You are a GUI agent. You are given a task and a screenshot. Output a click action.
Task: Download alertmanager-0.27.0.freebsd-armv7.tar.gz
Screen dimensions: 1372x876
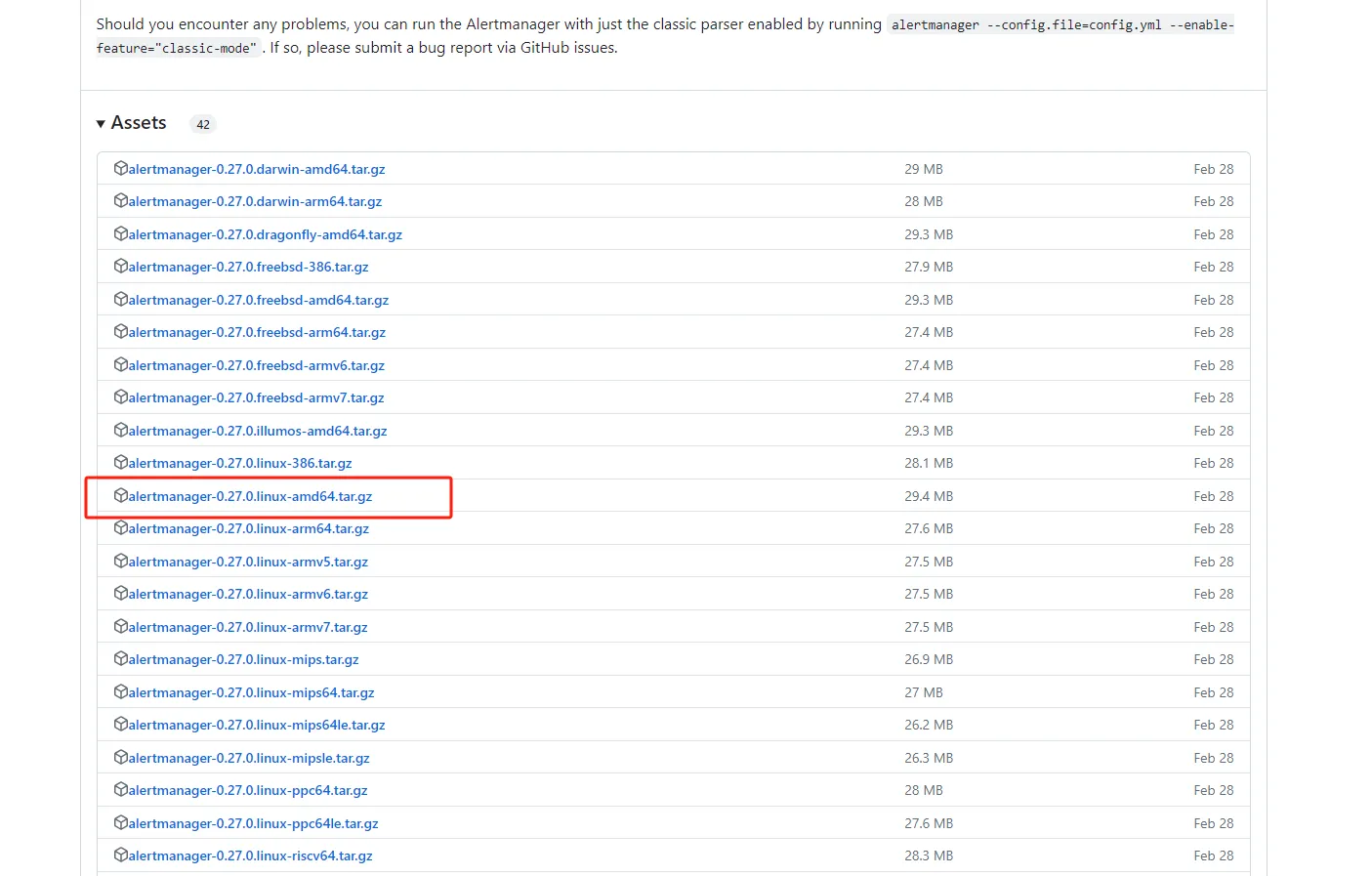(x=256, y=397)
